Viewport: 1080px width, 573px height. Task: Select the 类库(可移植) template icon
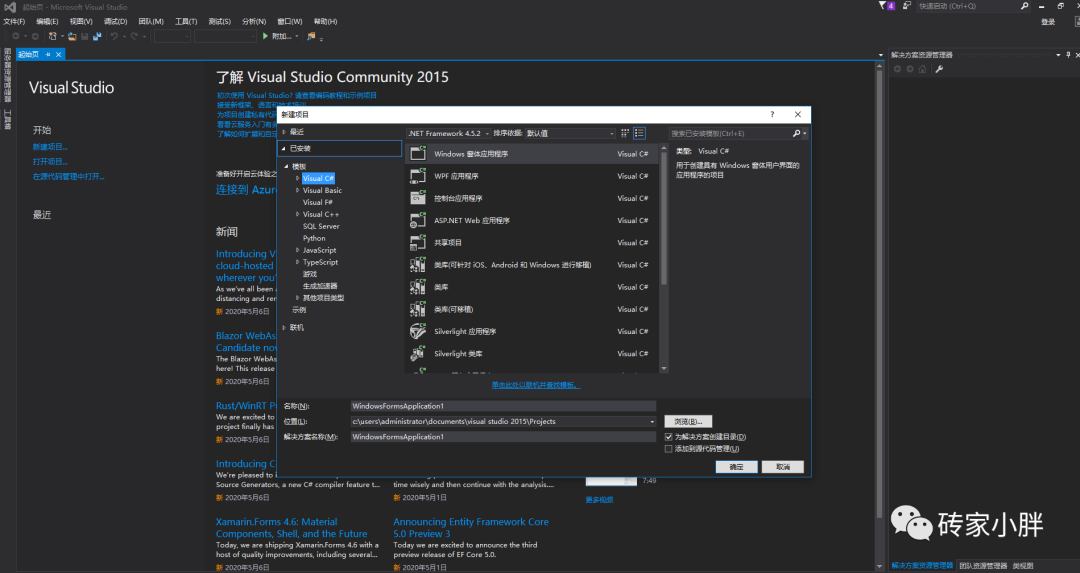pyautogui.click(x=418, y=309)
